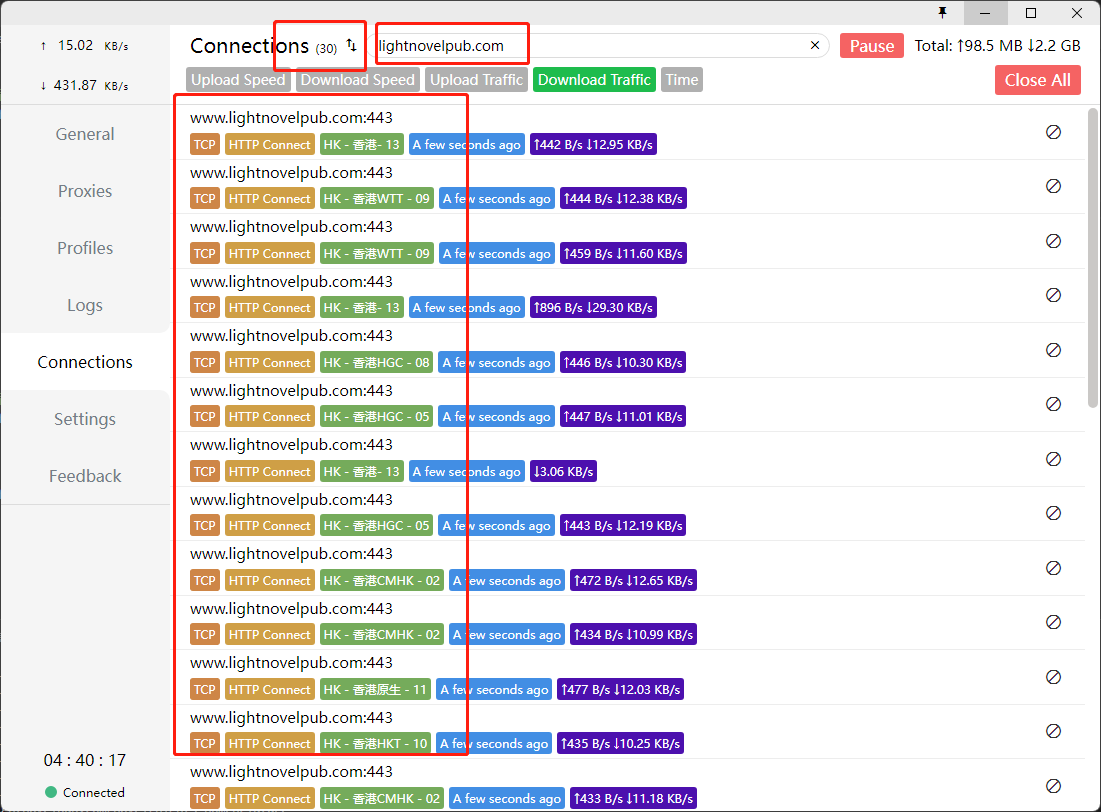The width and height of the screenshot is (1101, 812).
Task: Pause the connections list updates
Action: coord(871,46)
